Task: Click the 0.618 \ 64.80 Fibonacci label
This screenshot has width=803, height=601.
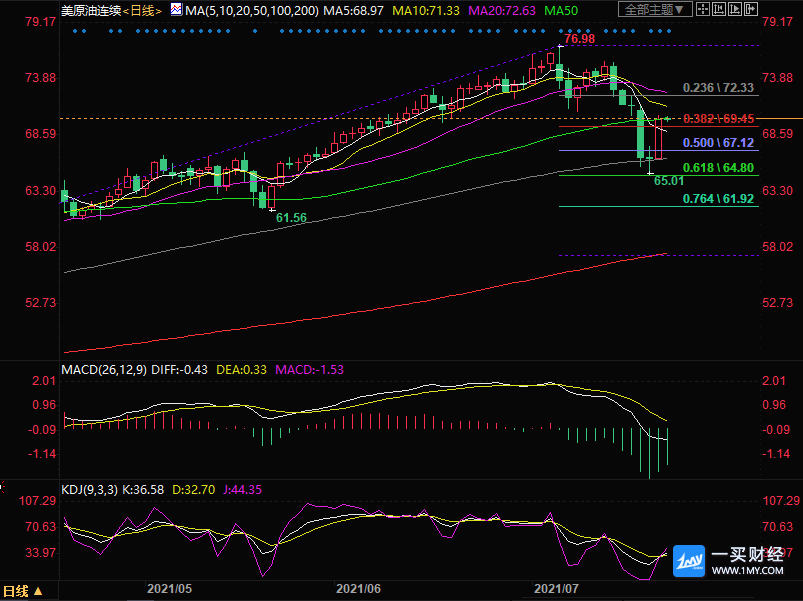Action: tap(718, 167)
